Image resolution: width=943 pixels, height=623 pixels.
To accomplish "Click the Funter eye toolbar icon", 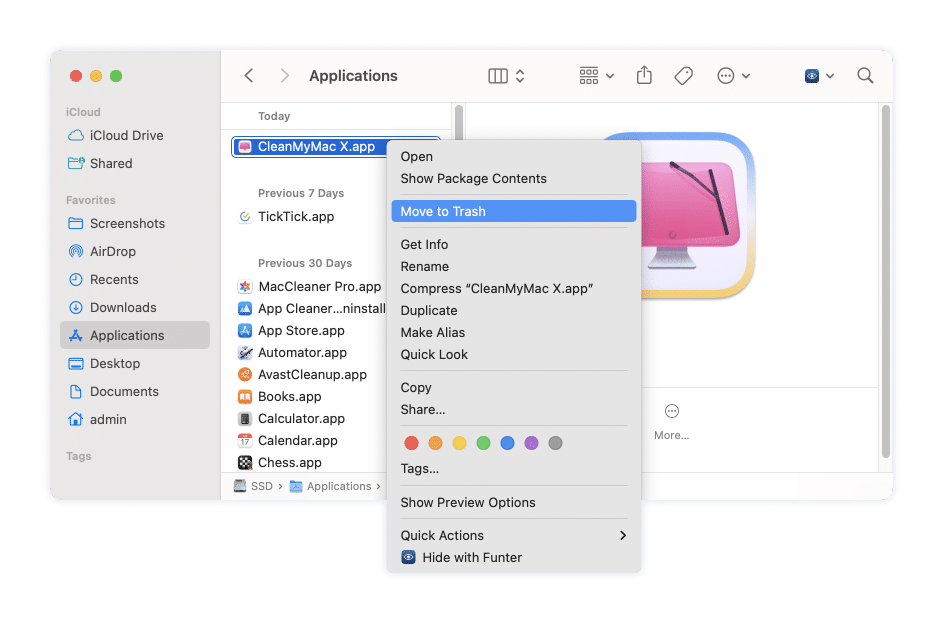I will pyautogui.click(x=812, y=76).
